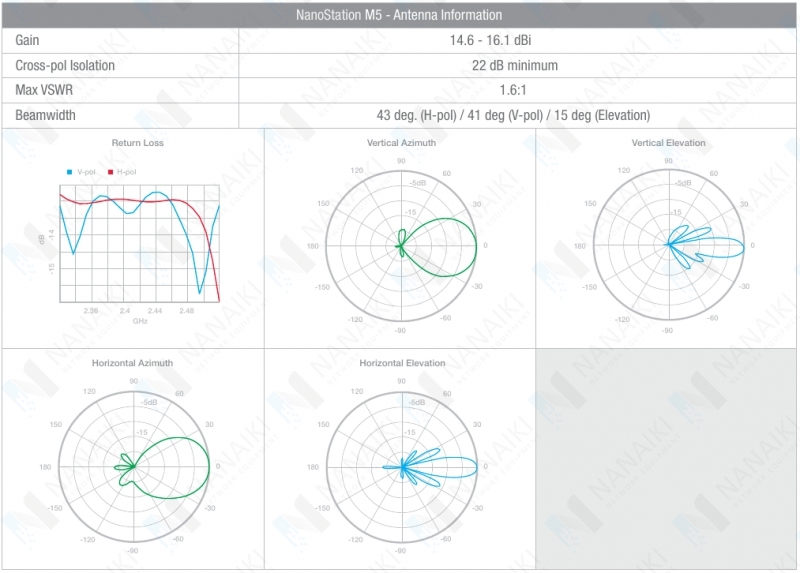Click the blue Vertical Elevation polar plot

[669, 245]
